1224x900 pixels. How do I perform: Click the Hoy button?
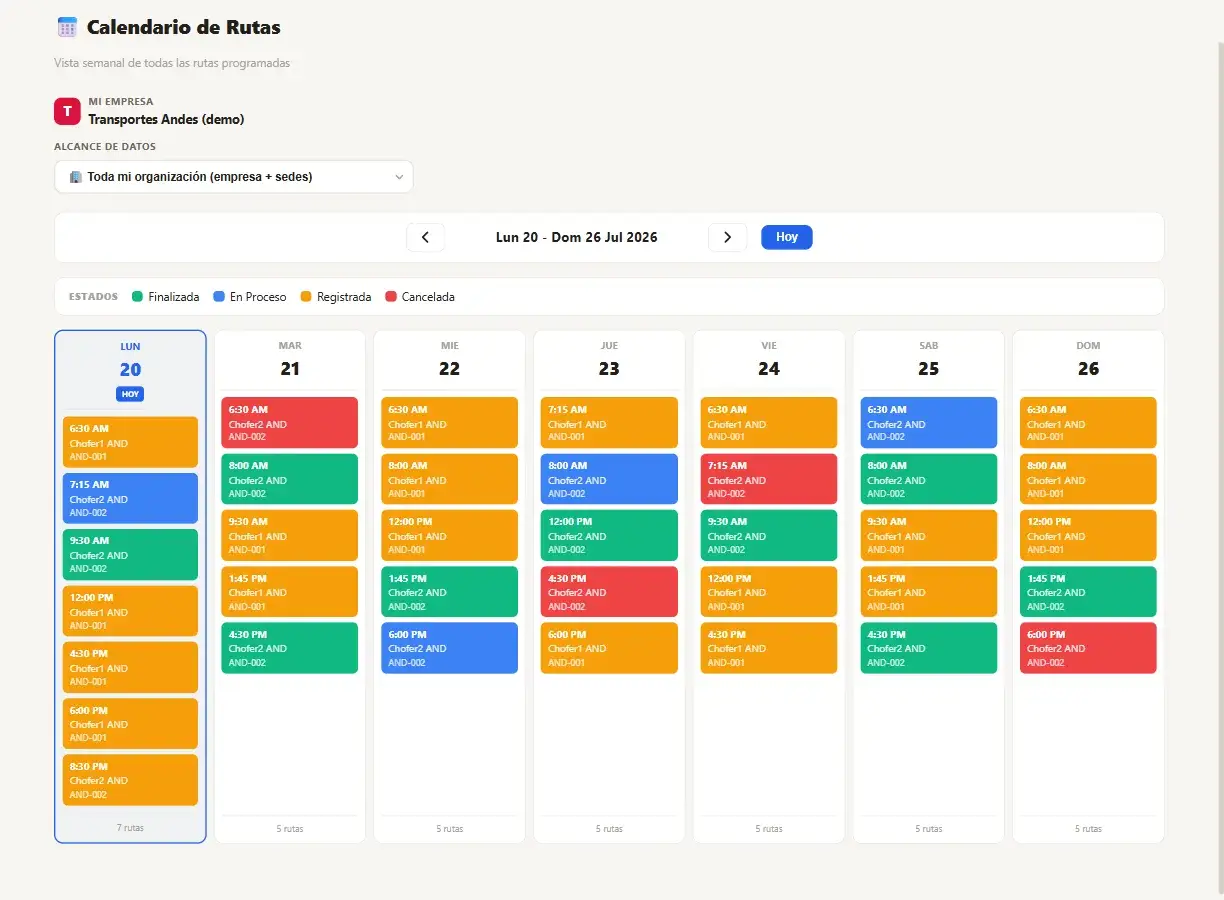(x=786, y=237)
